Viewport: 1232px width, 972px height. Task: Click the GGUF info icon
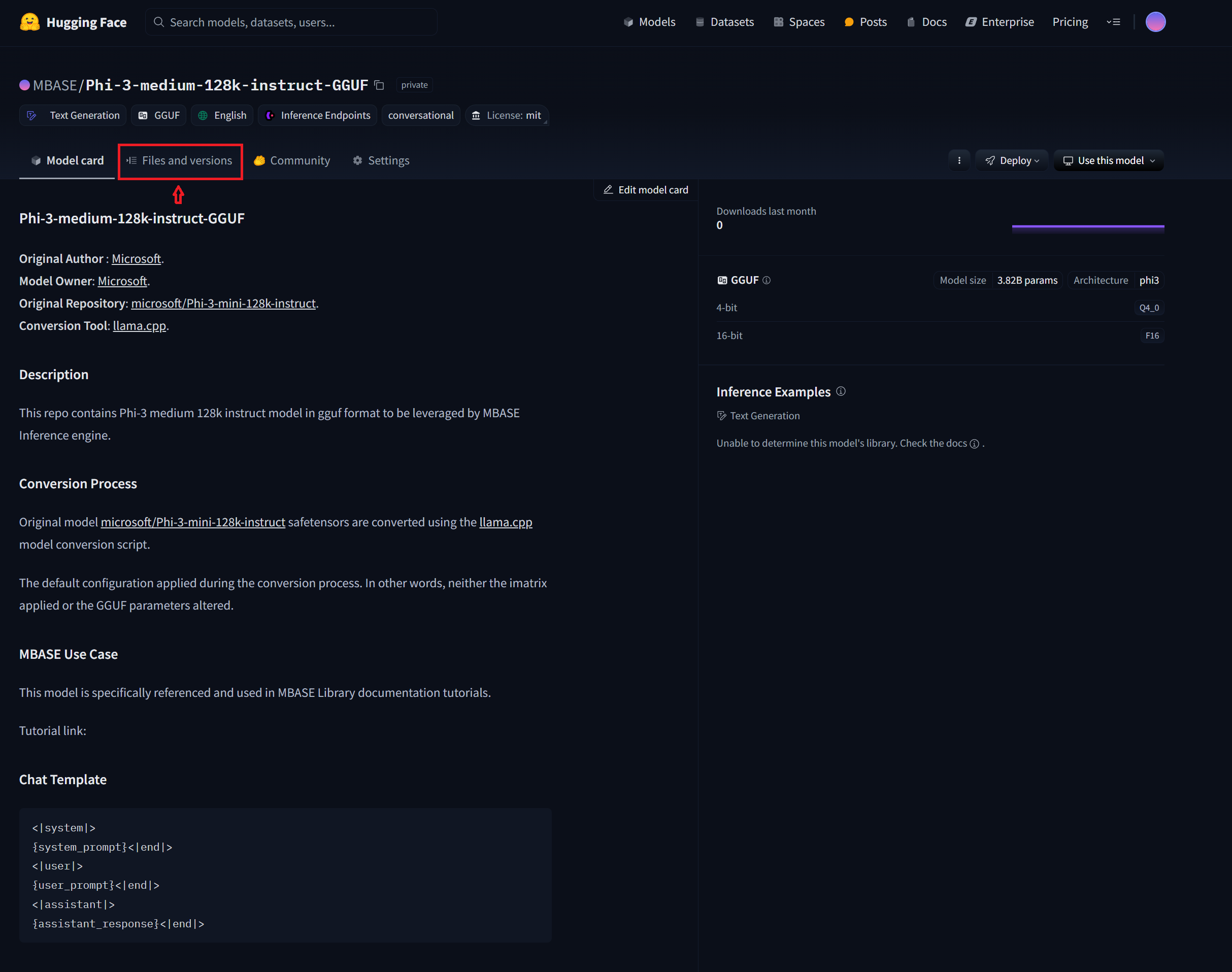tap(767, 280)
